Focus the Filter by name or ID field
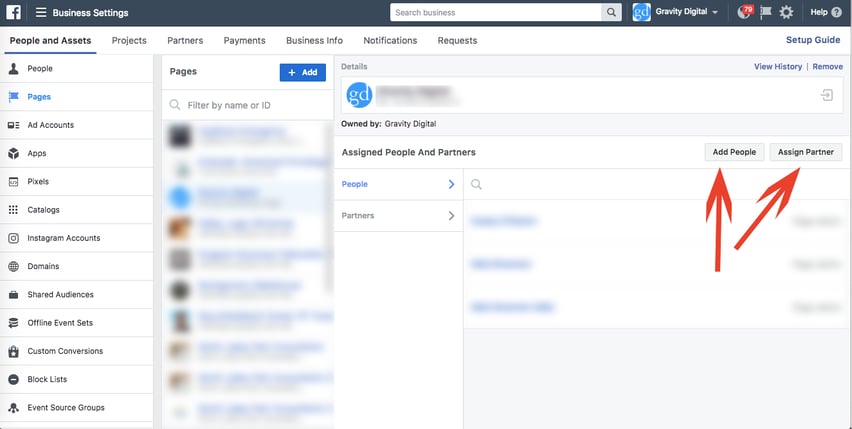This screenshot has height=429, width=852. [x=248, y=105]
